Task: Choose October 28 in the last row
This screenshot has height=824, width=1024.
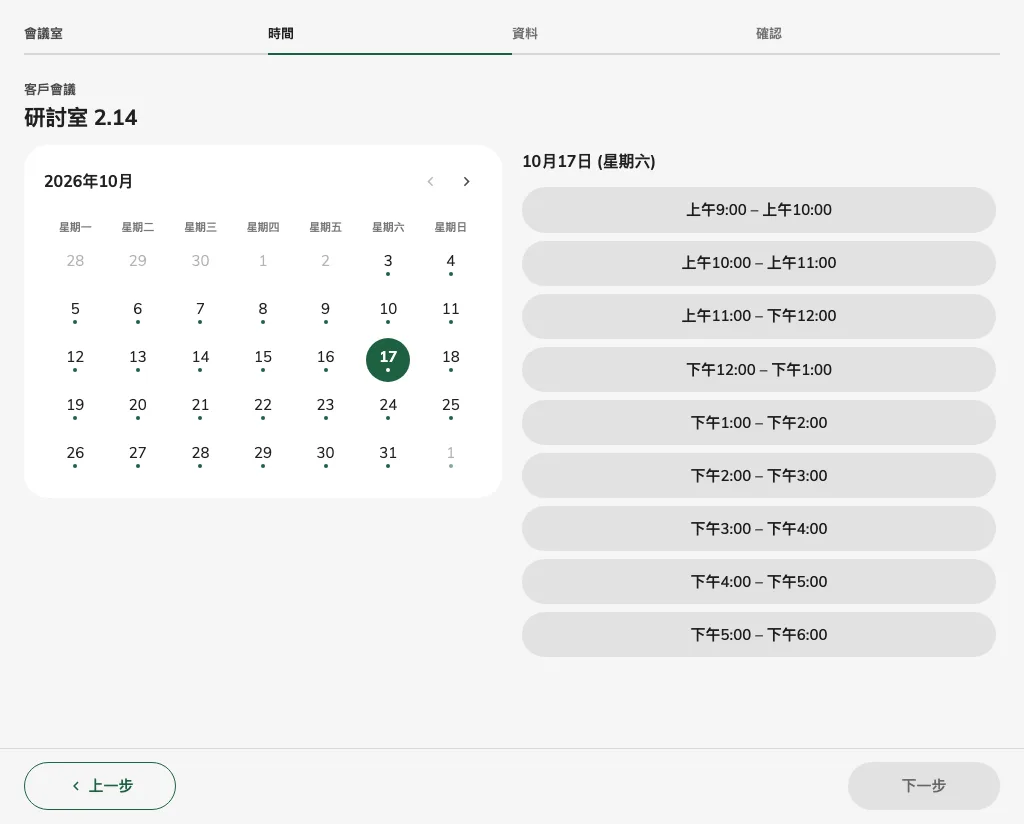Action: click(200, 456)
